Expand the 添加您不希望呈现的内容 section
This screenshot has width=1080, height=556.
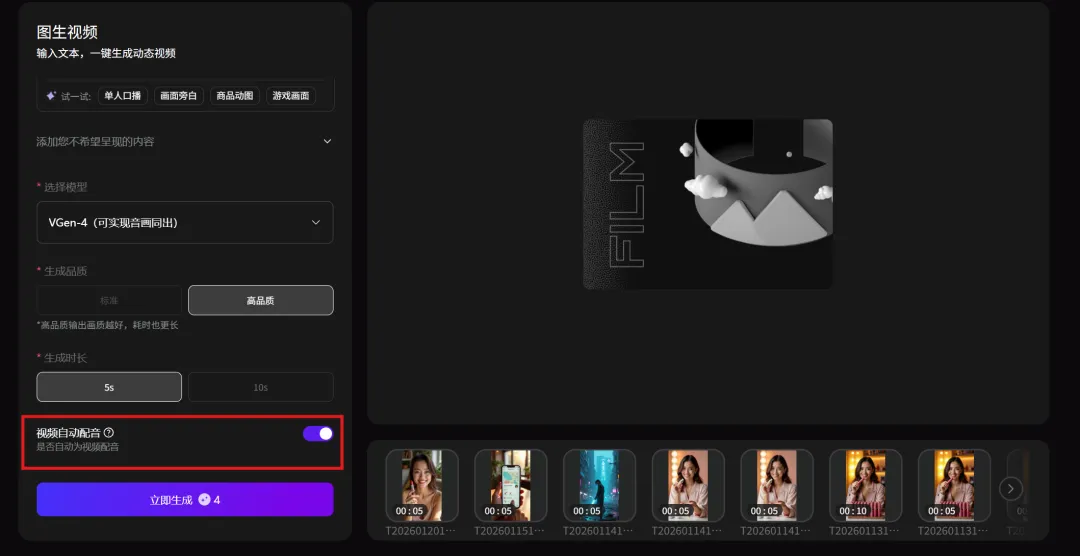(185, 141)
